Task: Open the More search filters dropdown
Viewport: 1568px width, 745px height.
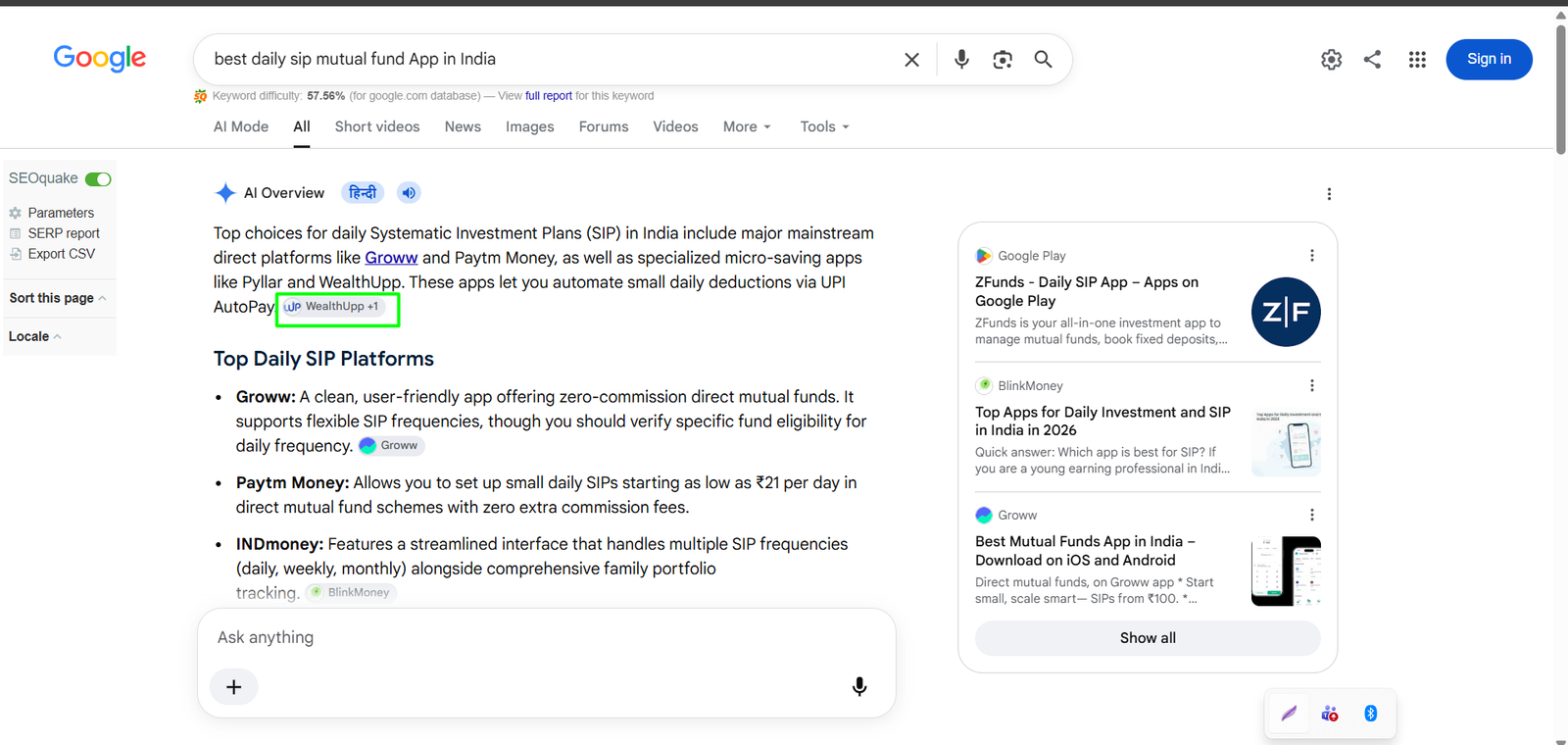Action: 747,127
